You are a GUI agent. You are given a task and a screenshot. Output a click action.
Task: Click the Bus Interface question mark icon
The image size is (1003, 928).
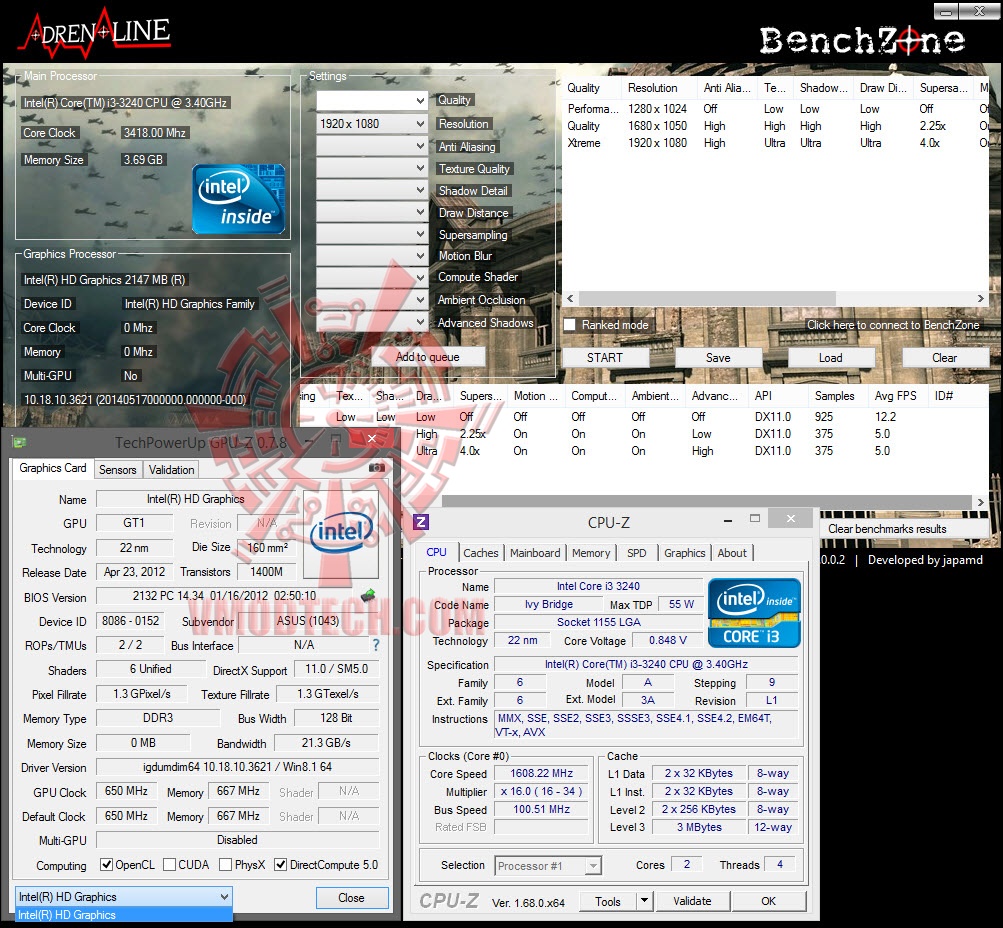click(x=375, y=645)
